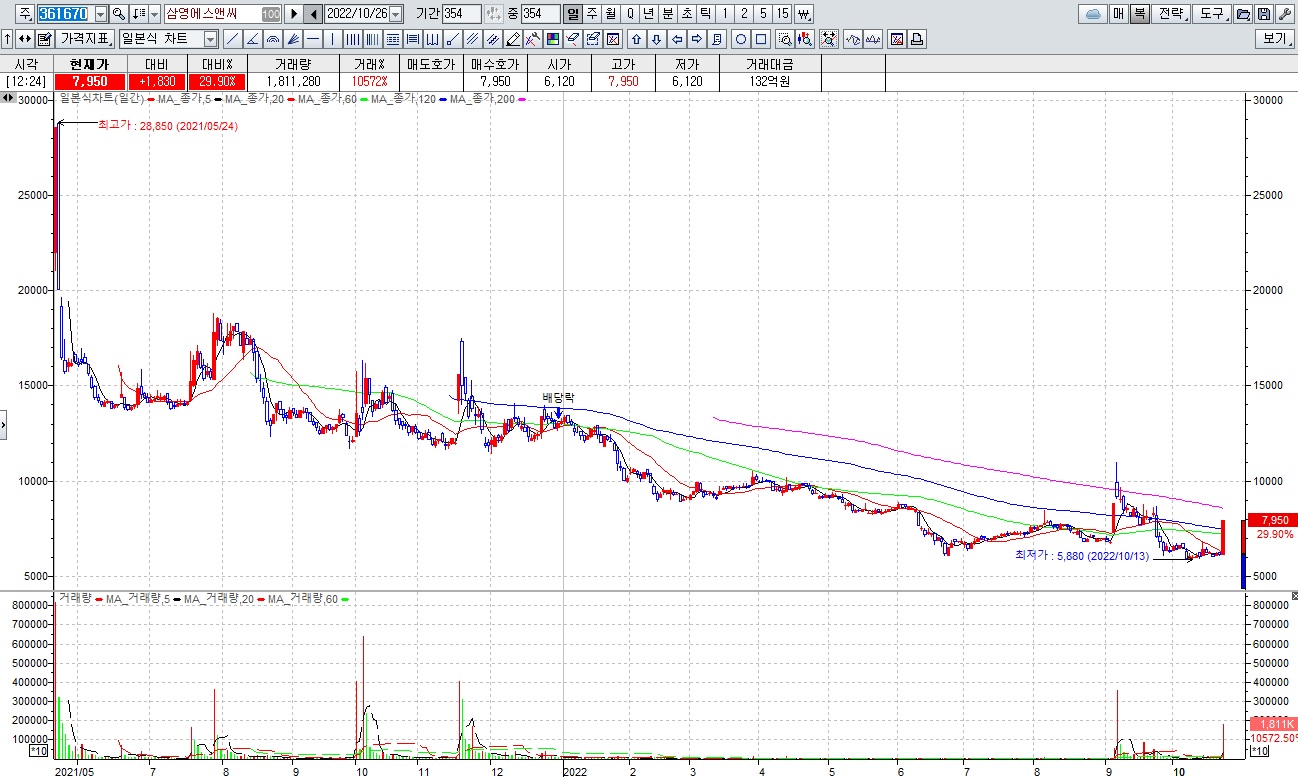Click the previous stock back arrow button

pyautogui.click(x=313, y=14)
